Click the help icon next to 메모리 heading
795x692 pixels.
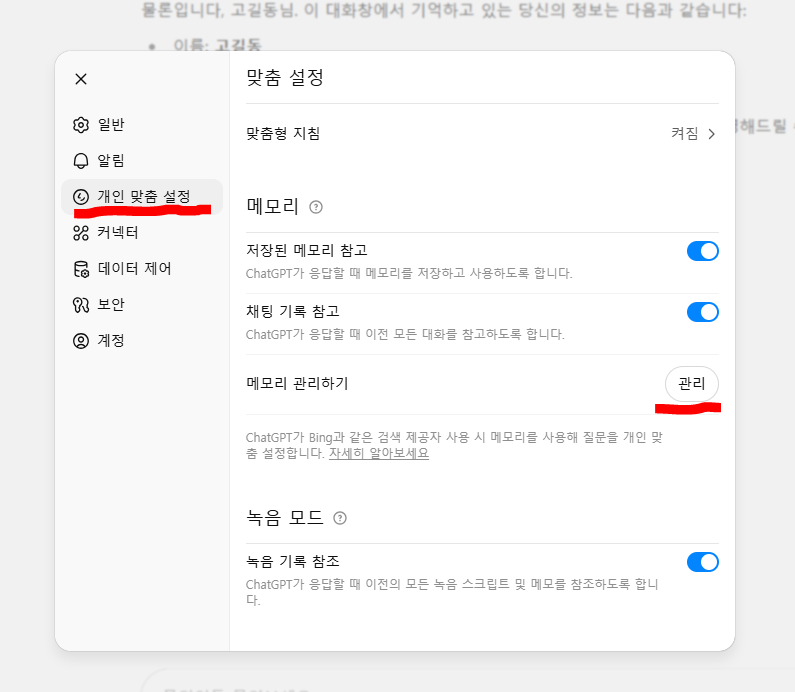point(316,207)
